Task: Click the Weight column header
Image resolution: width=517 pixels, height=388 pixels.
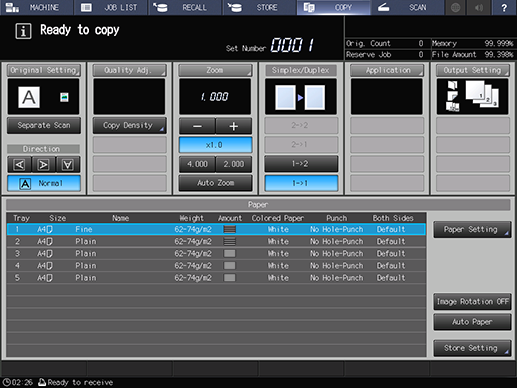Action: tap(191, 218)
